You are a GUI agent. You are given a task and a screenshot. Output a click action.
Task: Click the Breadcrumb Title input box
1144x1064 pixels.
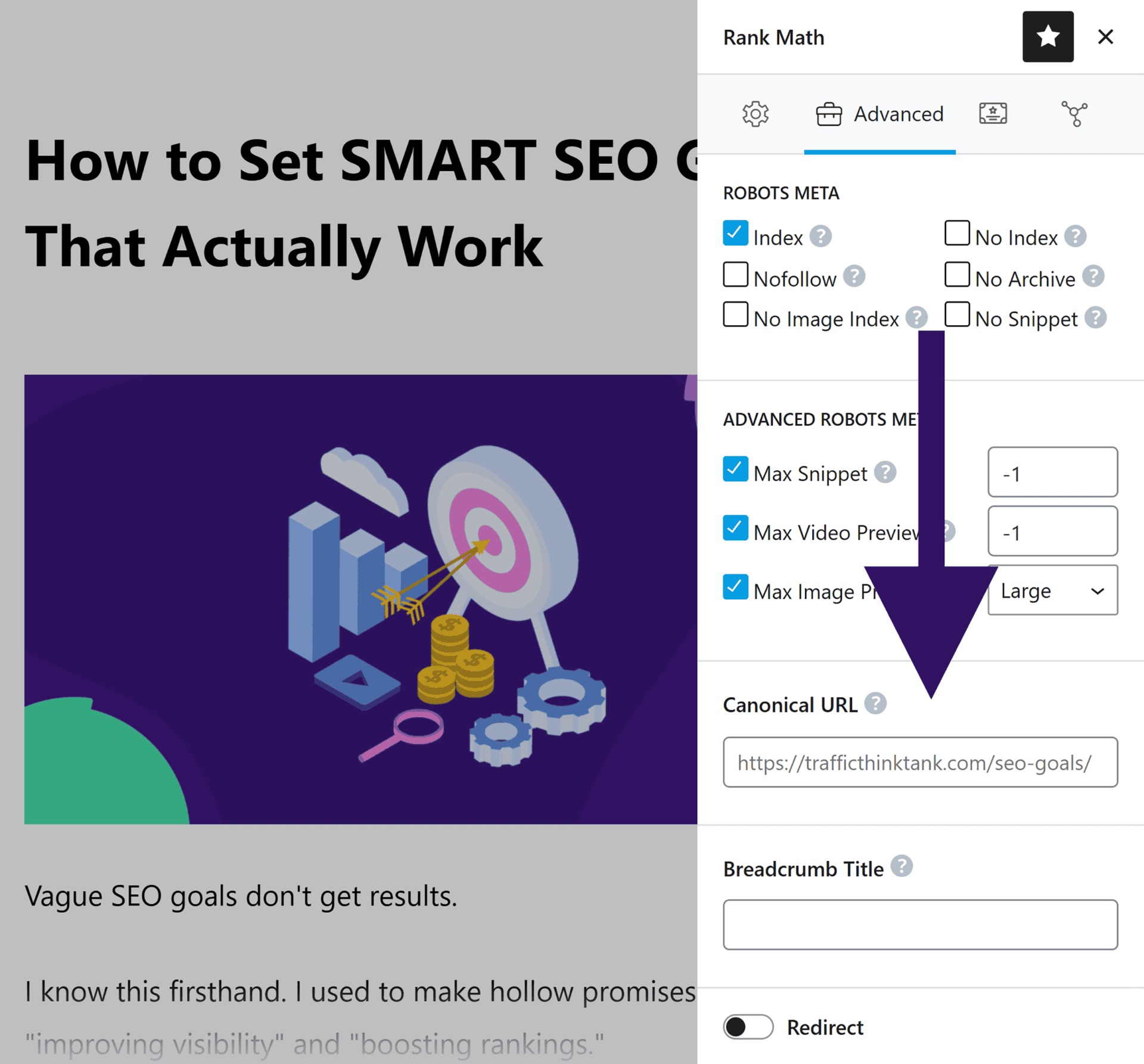(920, 924)
